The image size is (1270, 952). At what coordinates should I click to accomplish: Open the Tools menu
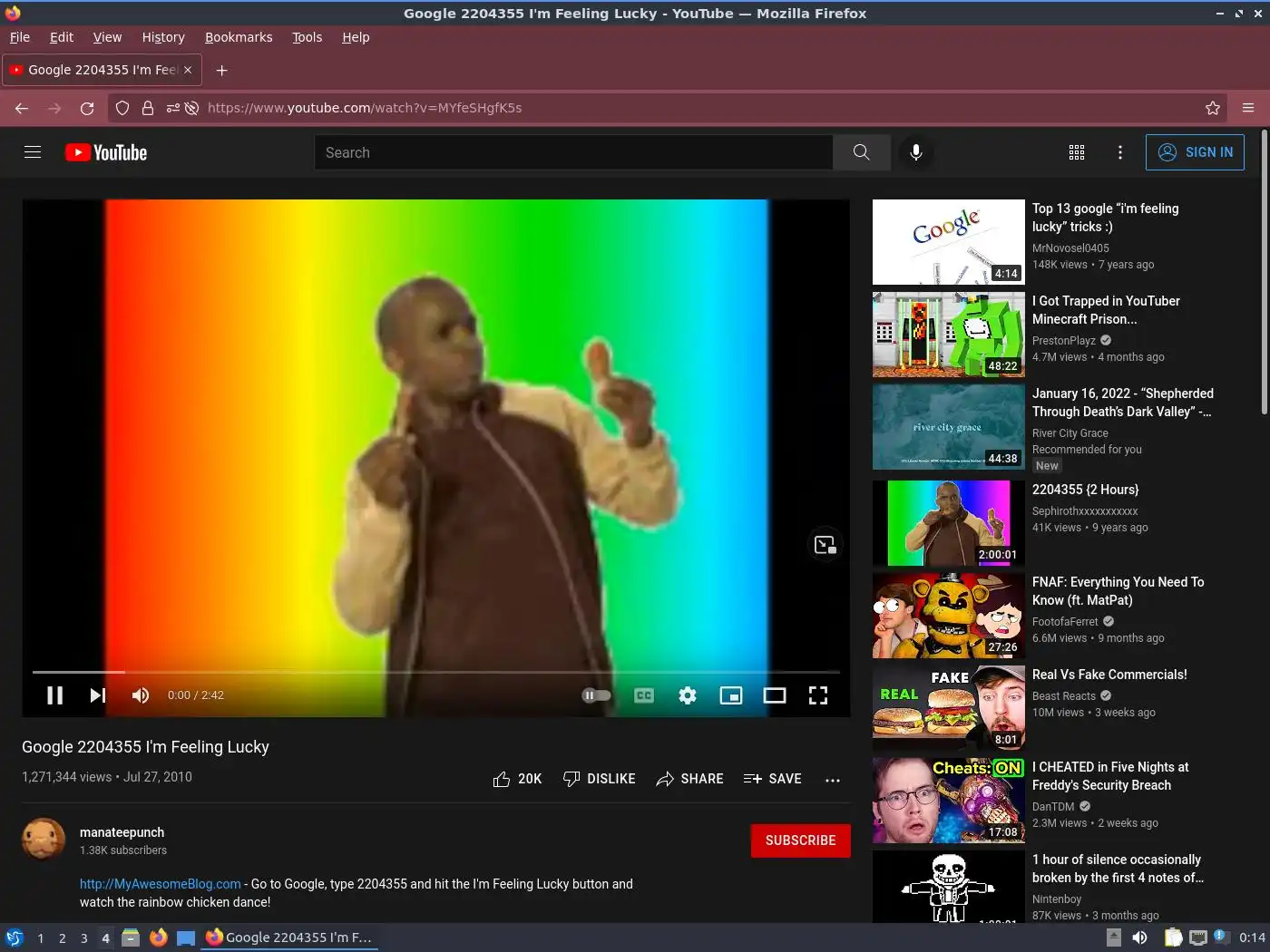click(x=307, y=37)
